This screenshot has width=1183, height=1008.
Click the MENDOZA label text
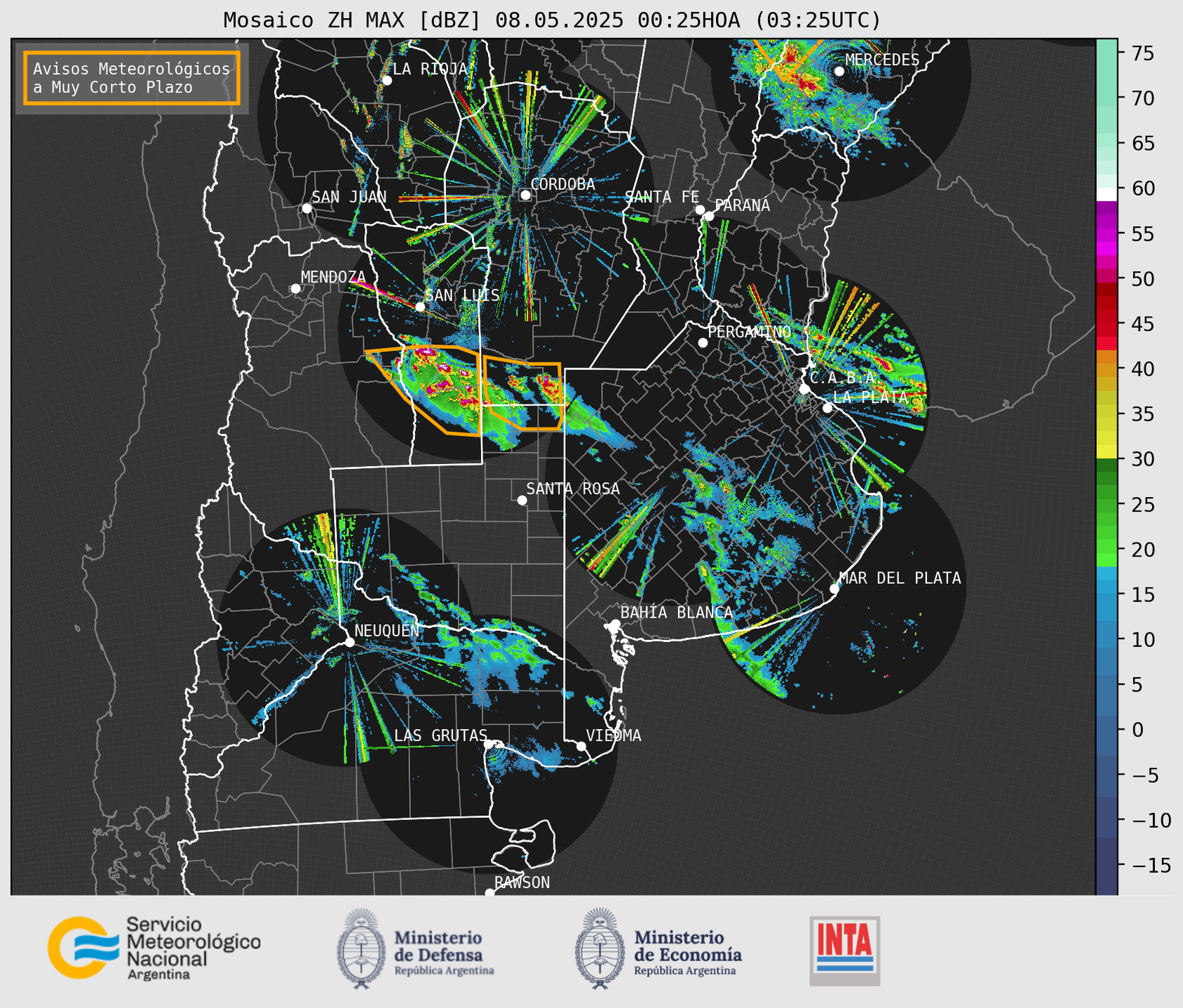tap(333, 277)
